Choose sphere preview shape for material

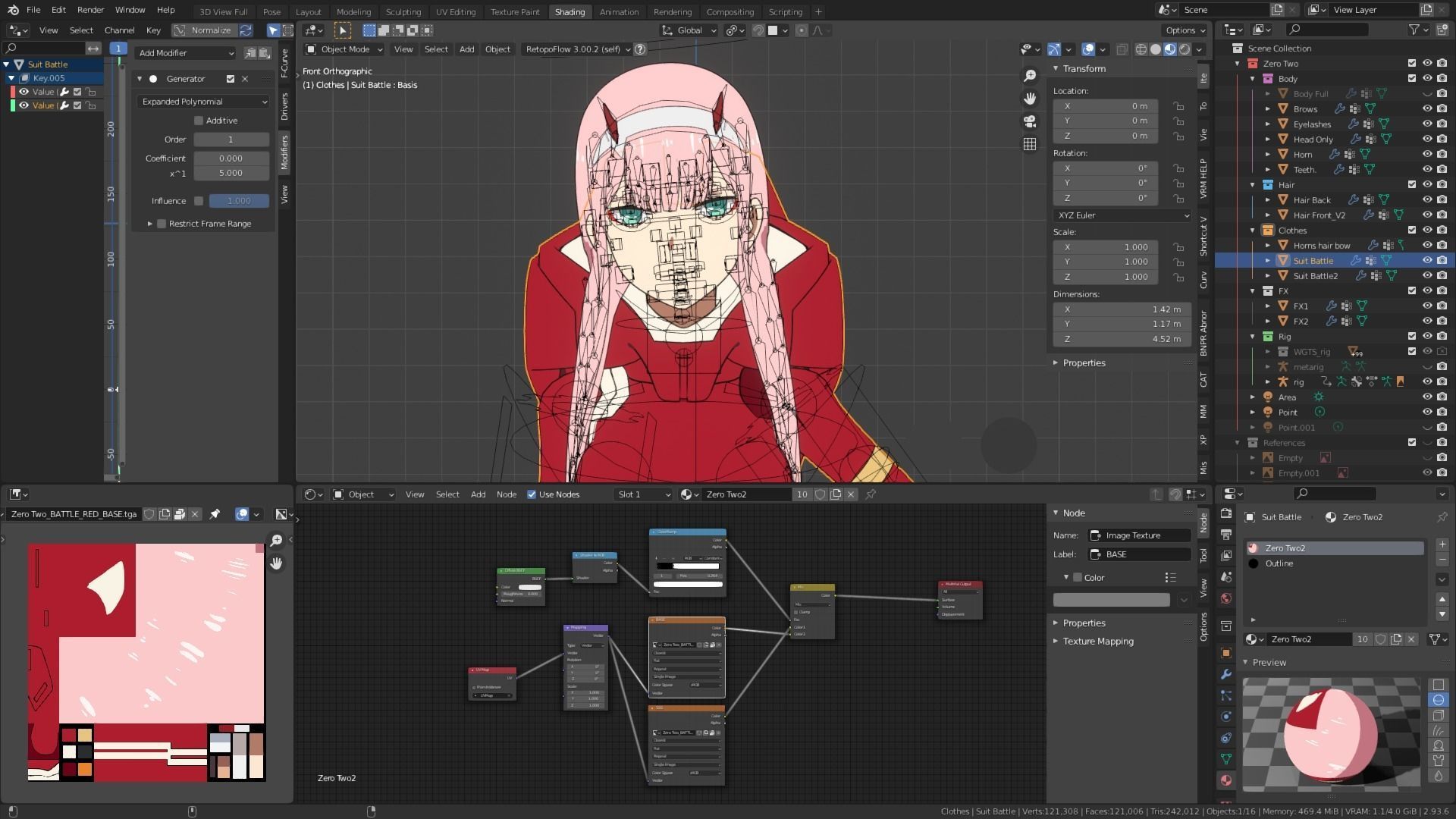1439,700
